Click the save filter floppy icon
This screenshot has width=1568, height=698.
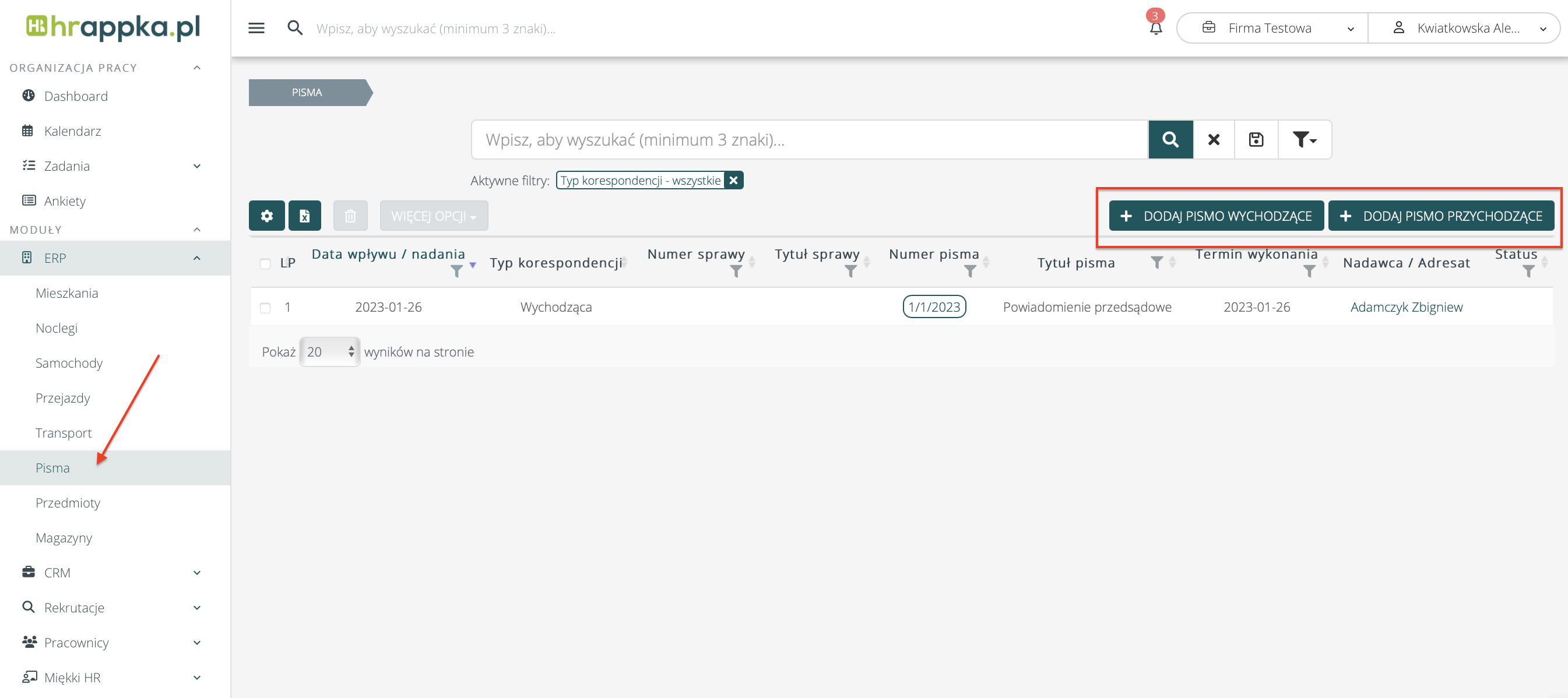coord(1256,139)
